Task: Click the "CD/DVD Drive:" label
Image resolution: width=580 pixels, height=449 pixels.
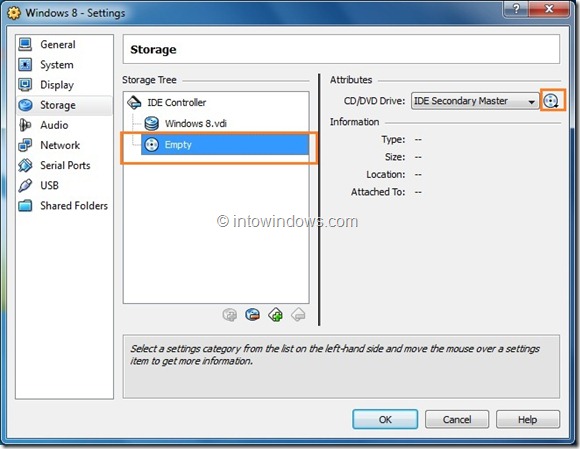Action: [374, 101]
